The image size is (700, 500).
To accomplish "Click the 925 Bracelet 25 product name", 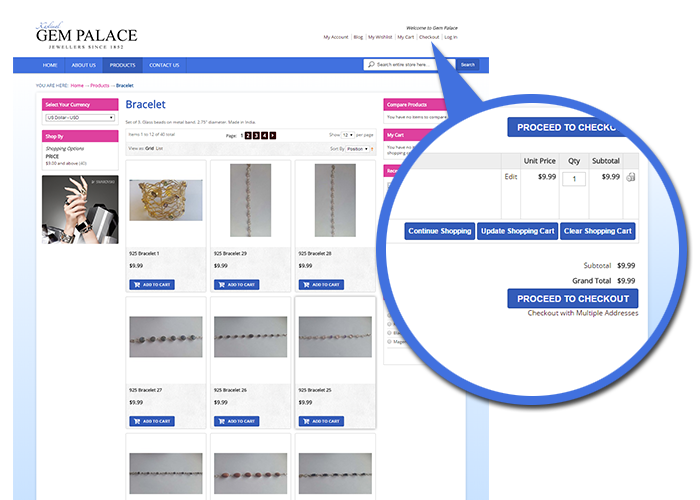I will click(315, 390).
